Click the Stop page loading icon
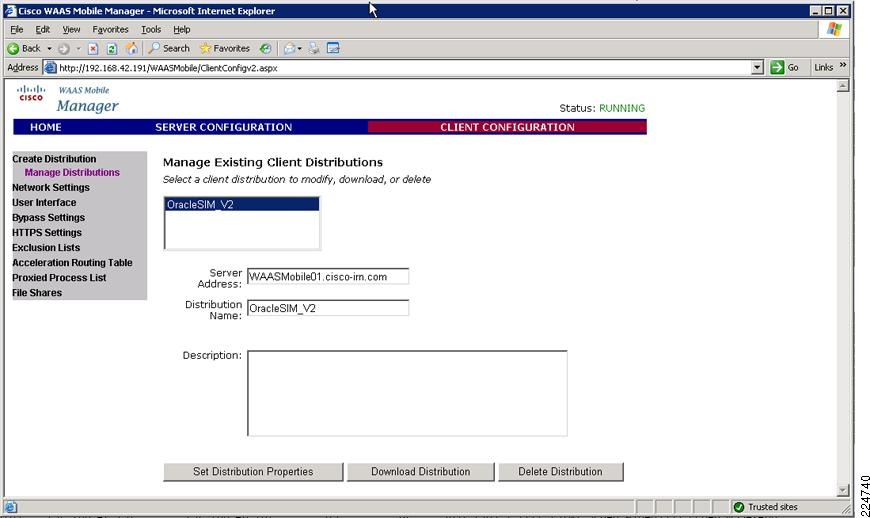This screenshot has width=870, height=518. (x=93, y=49)
